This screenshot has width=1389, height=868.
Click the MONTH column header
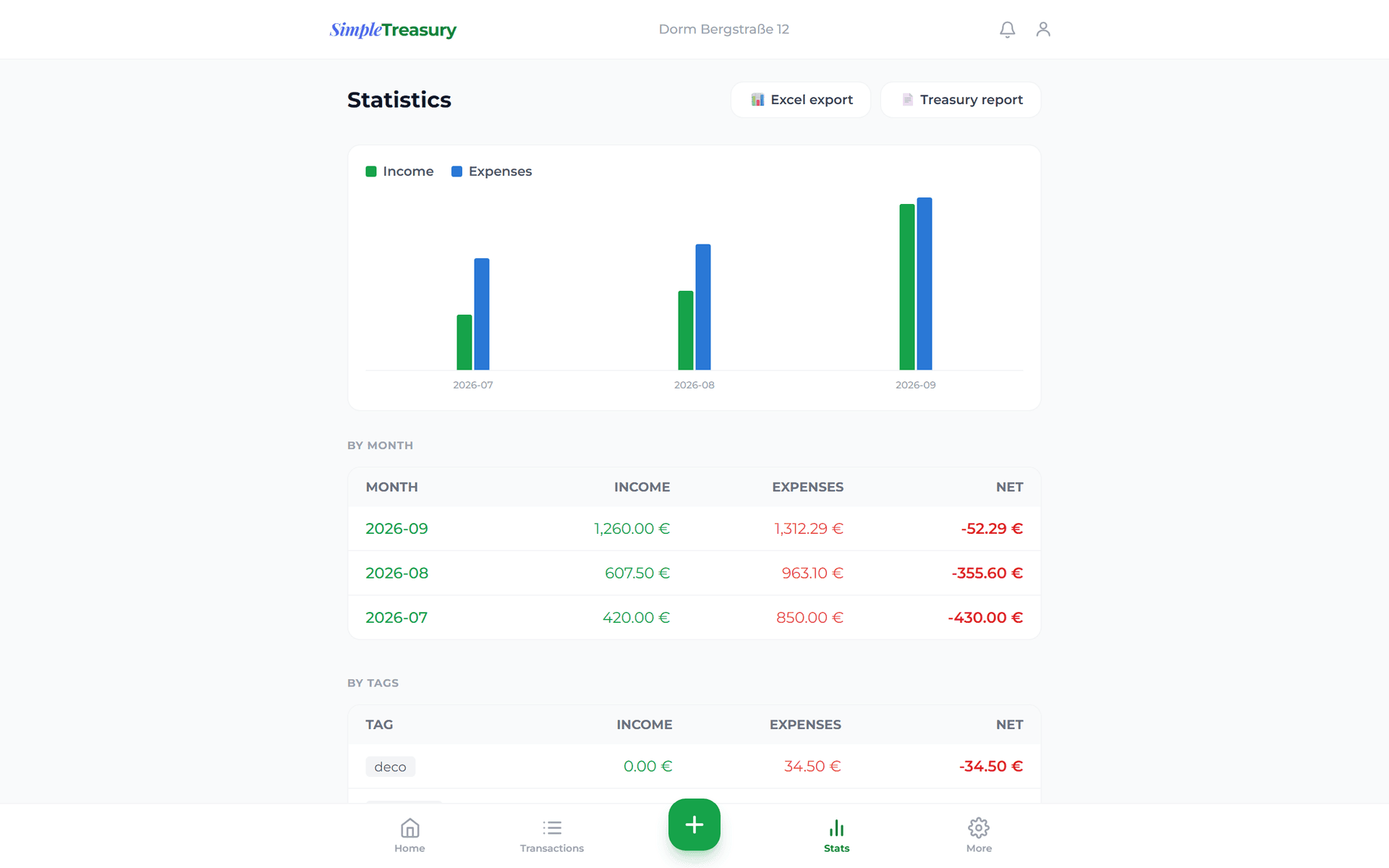(392, 487)
